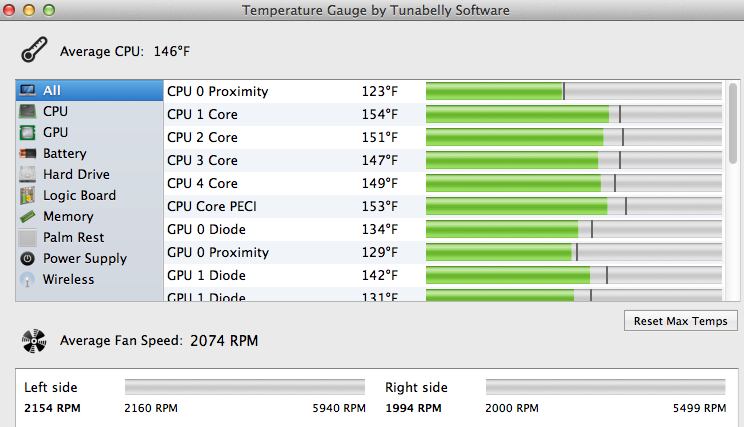Open the Wireless sensor category
The image size is (744, 427).
tap(89, 279)
